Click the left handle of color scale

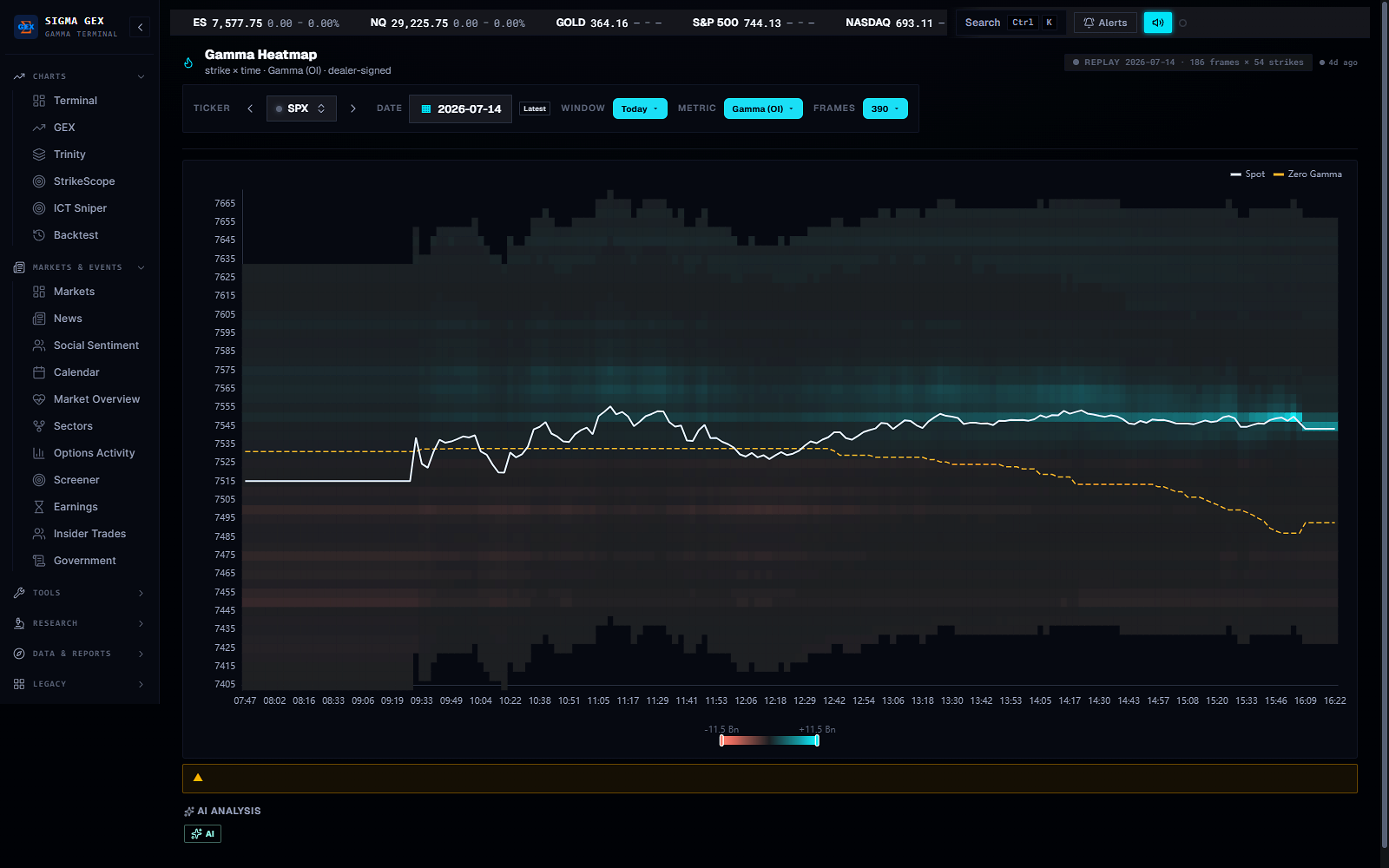(721, 740)
